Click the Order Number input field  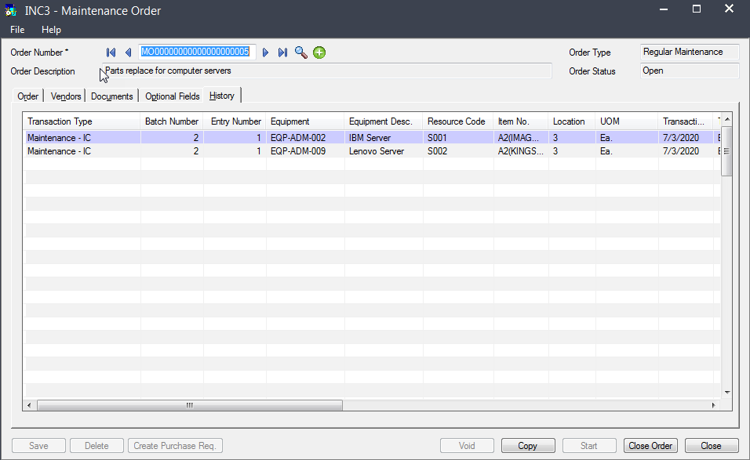[x=197, y=52]
